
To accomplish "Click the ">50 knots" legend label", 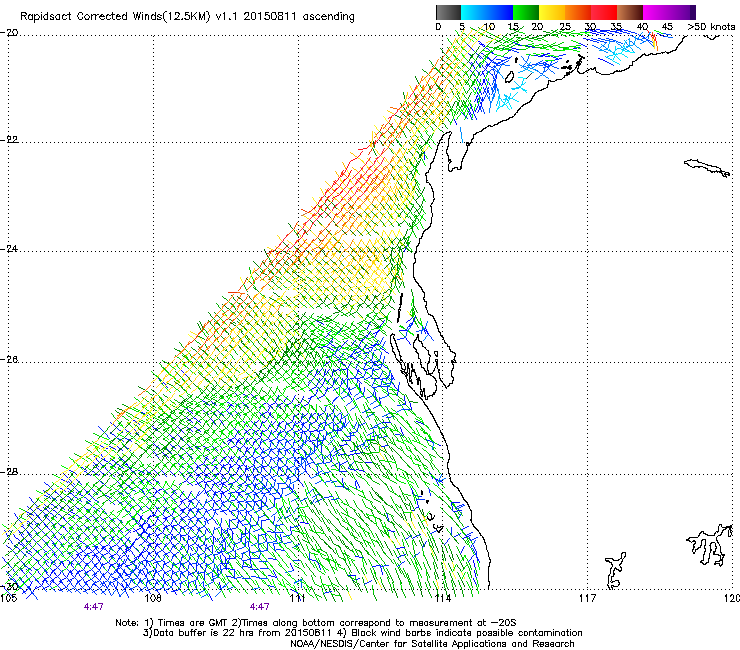I will (x=711, y=27).
